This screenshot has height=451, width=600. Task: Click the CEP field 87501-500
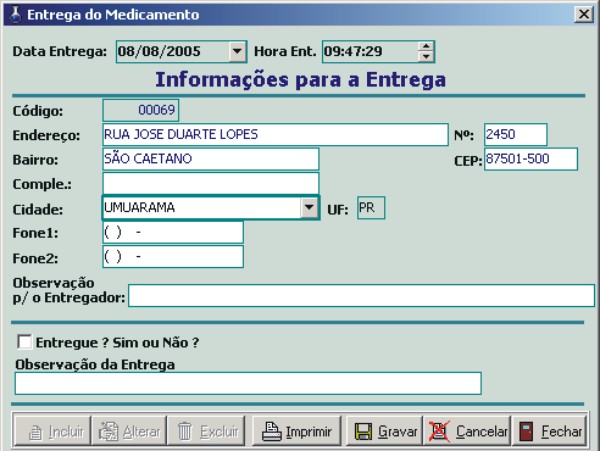531,159
